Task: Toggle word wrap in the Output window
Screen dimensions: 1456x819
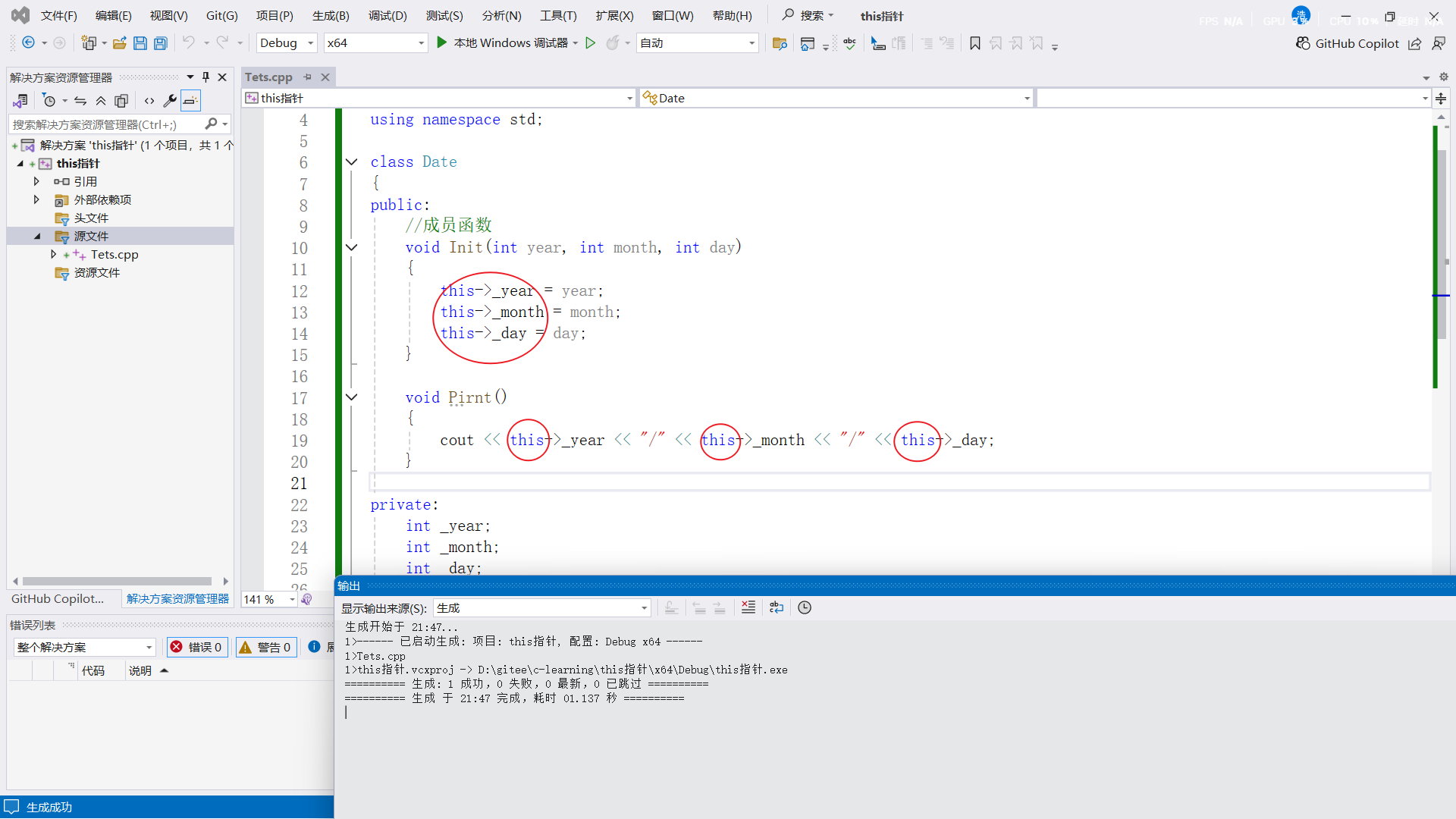Action: (x=777, y=607)
